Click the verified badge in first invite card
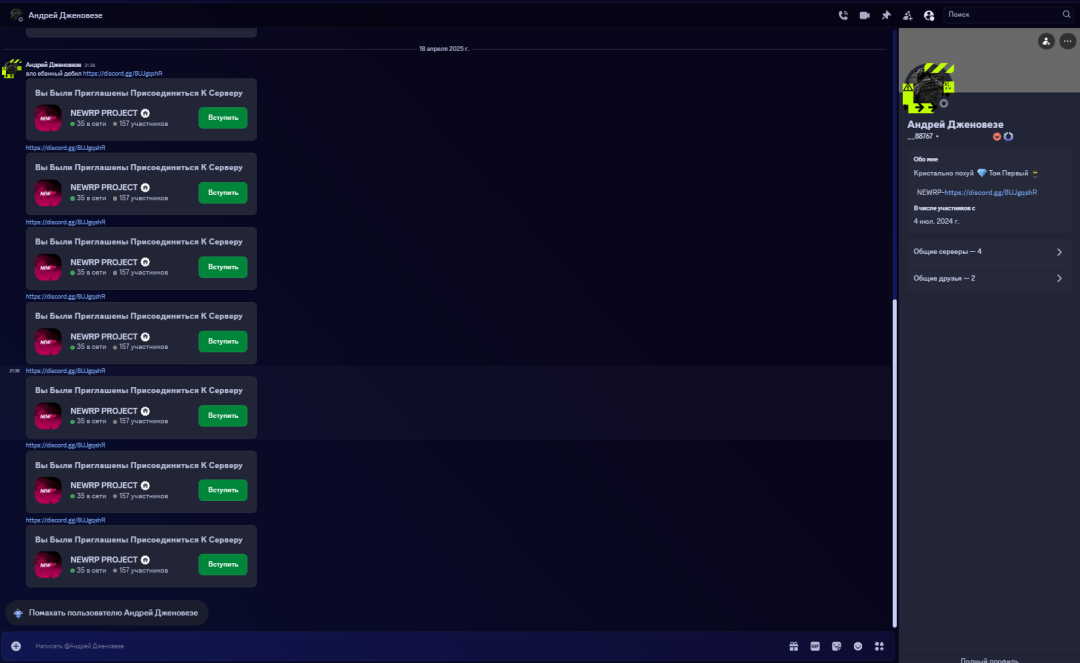Screen dimensions: 1080x663 point(145,113)
